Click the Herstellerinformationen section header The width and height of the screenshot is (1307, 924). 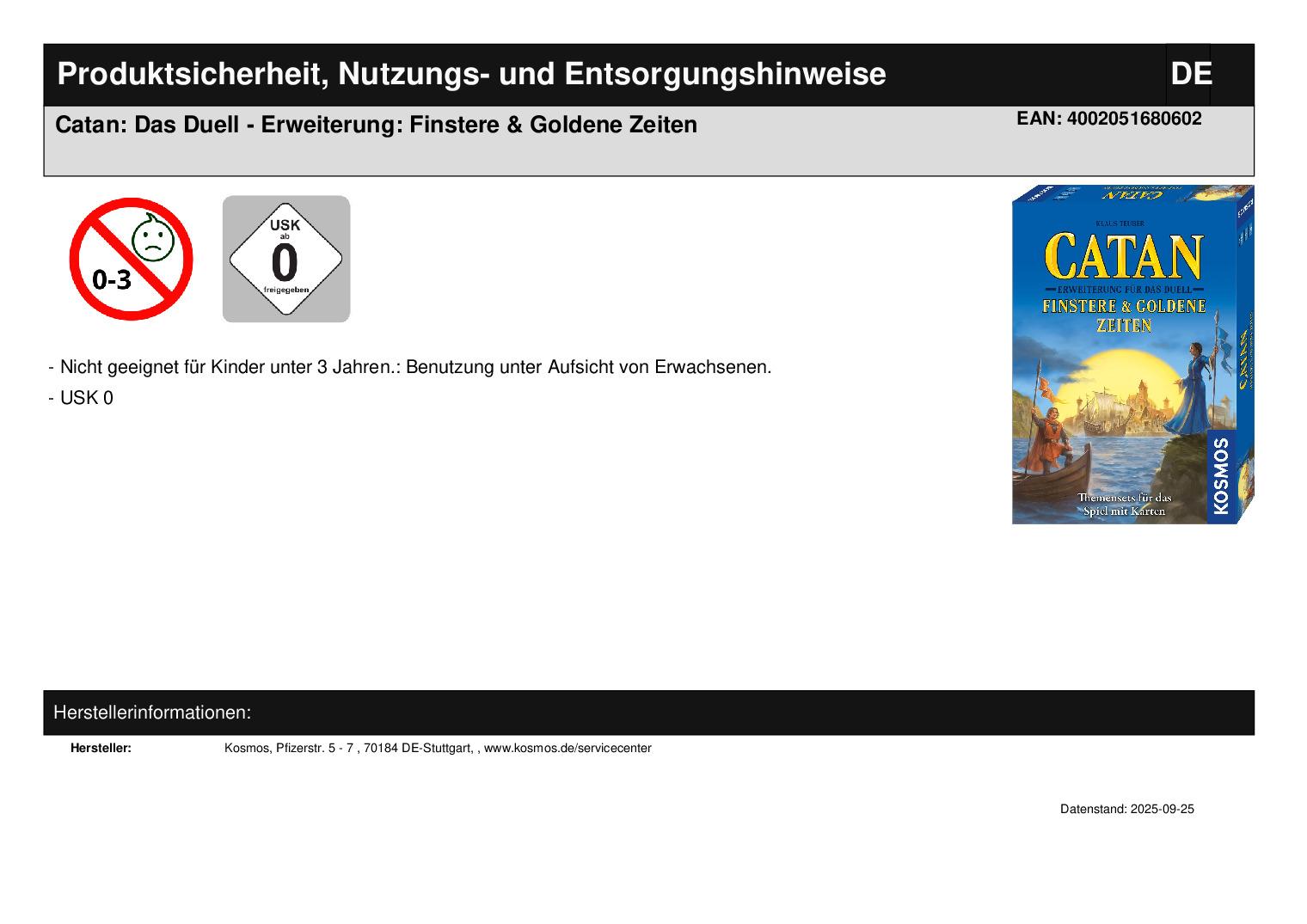[x=152, y=713]
